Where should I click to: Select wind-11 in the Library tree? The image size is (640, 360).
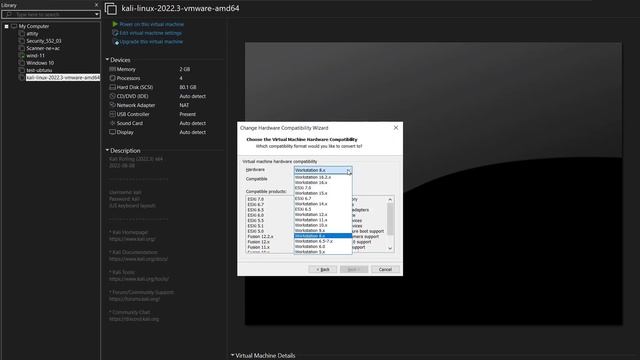36,56
